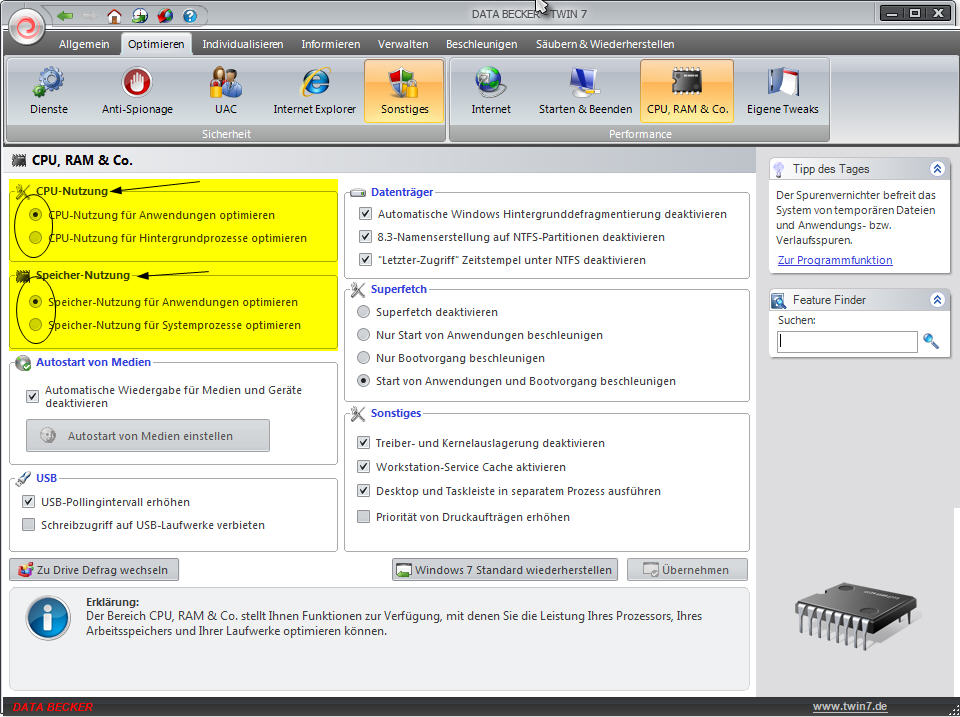This screenshot has height=717, width=960.
Task: Click the Tipp des Tages bulb icon
Action: tap(779, 169)
